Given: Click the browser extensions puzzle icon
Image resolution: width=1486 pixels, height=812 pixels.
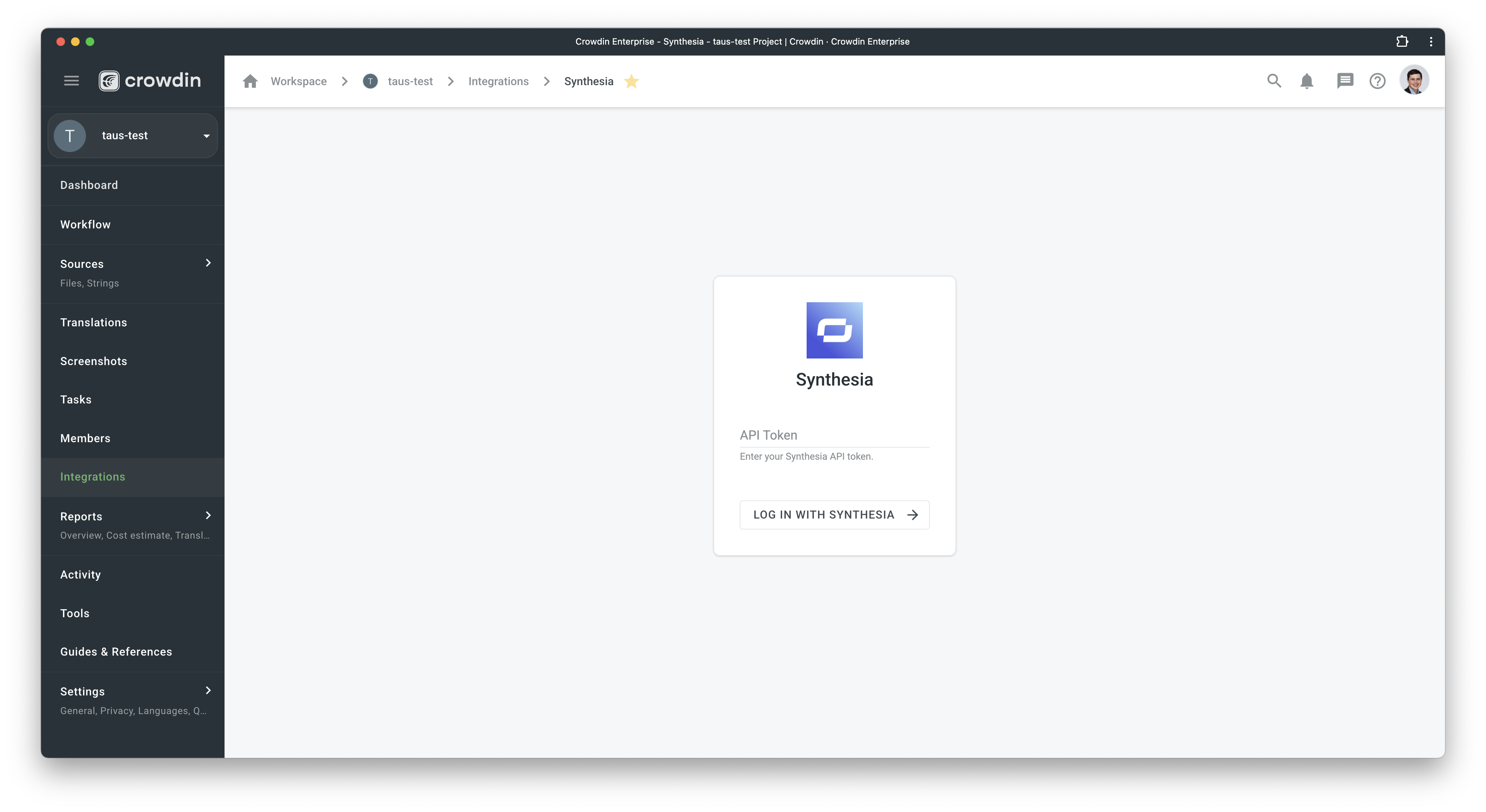Looking at the screenshot, I should pos(1402,42).
